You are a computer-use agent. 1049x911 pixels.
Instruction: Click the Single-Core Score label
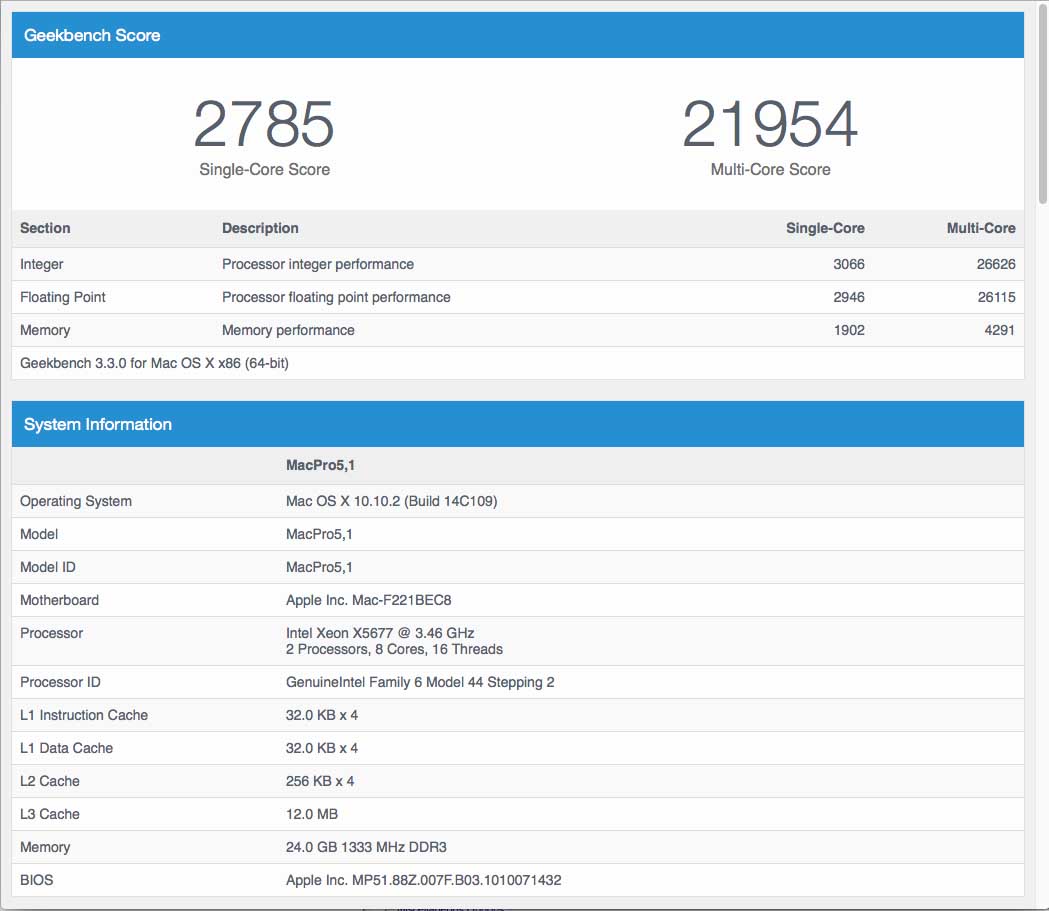click(x=264, y=170)
